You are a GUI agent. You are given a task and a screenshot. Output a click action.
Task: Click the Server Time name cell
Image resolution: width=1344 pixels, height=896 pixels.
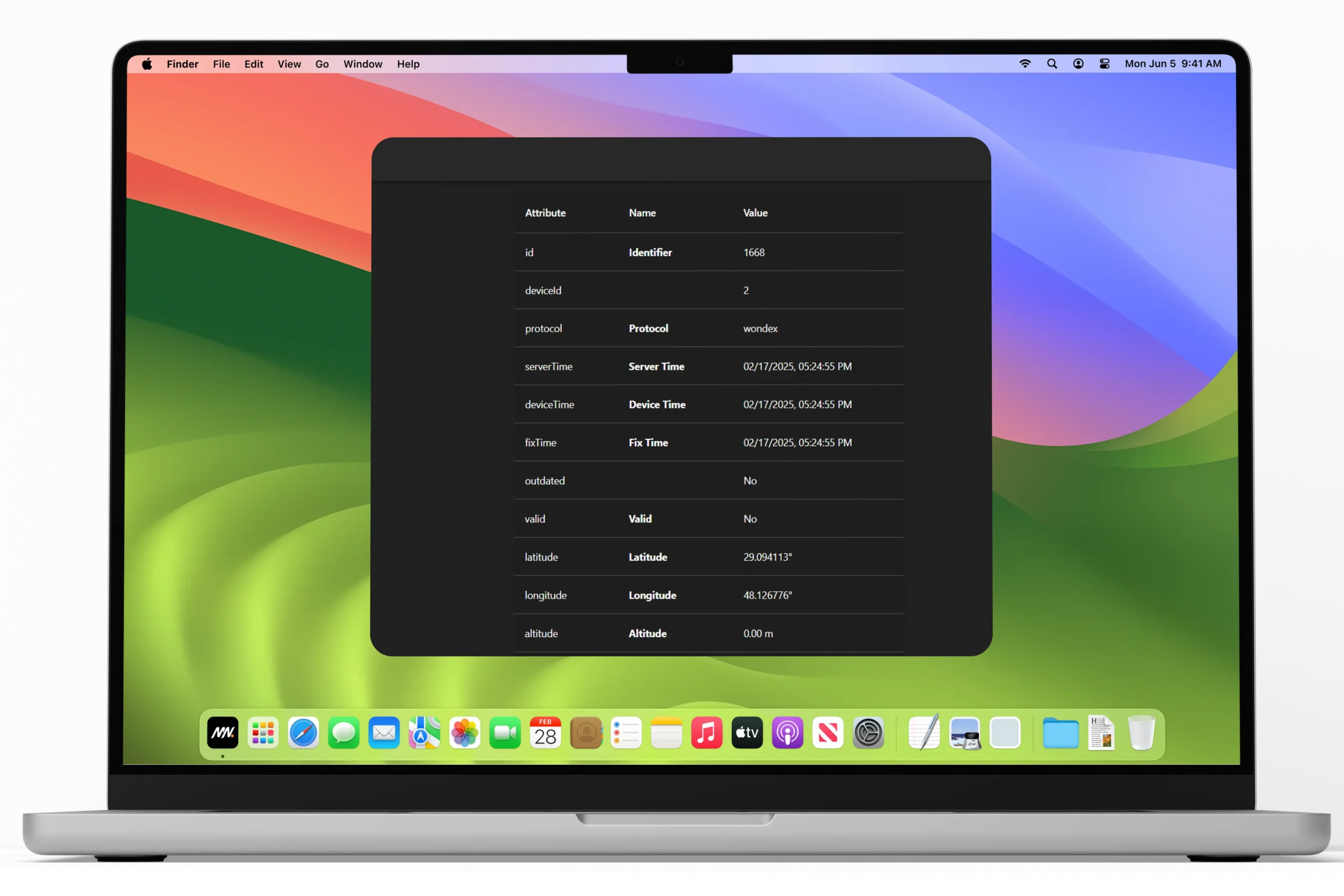point(657,366)
